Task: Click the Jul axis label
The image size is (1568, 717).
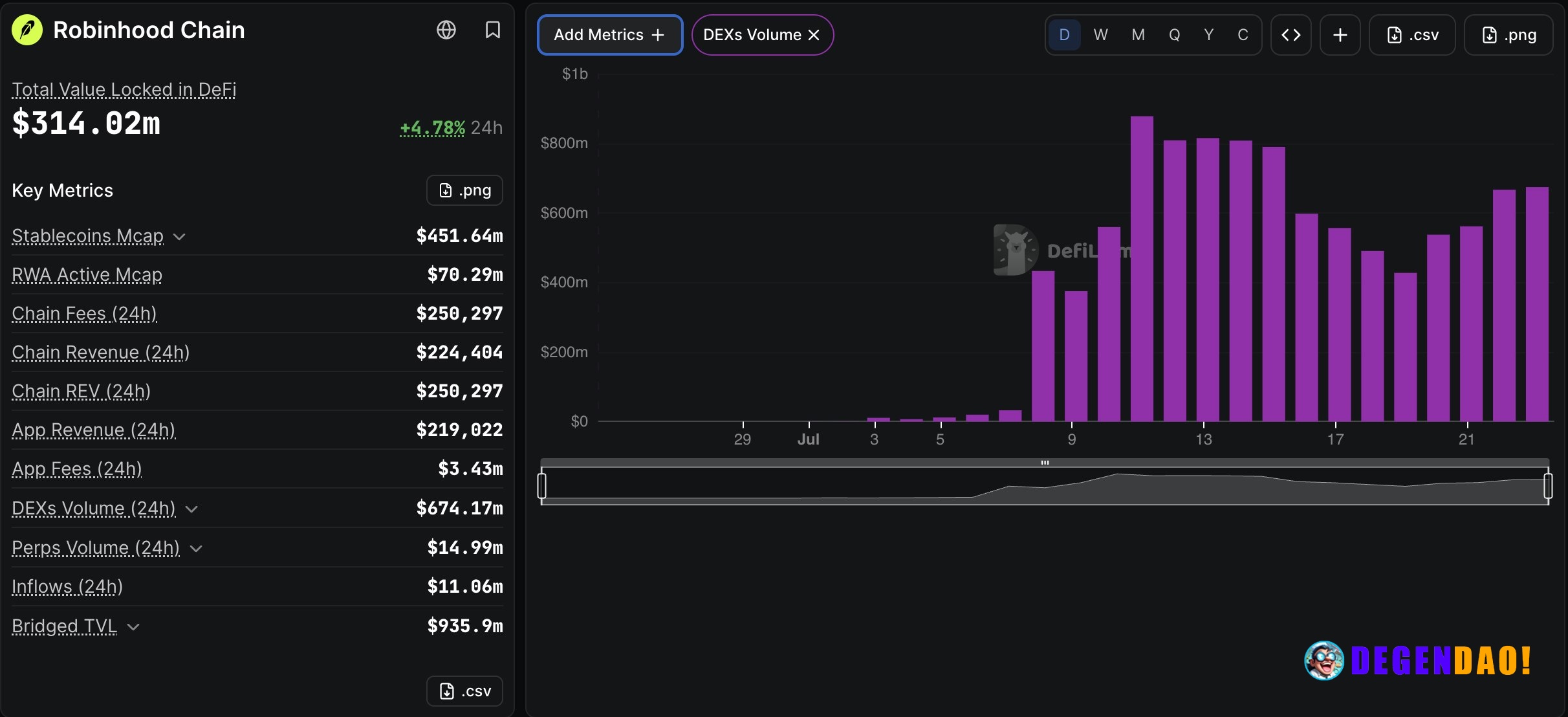Action: point(809,439)
